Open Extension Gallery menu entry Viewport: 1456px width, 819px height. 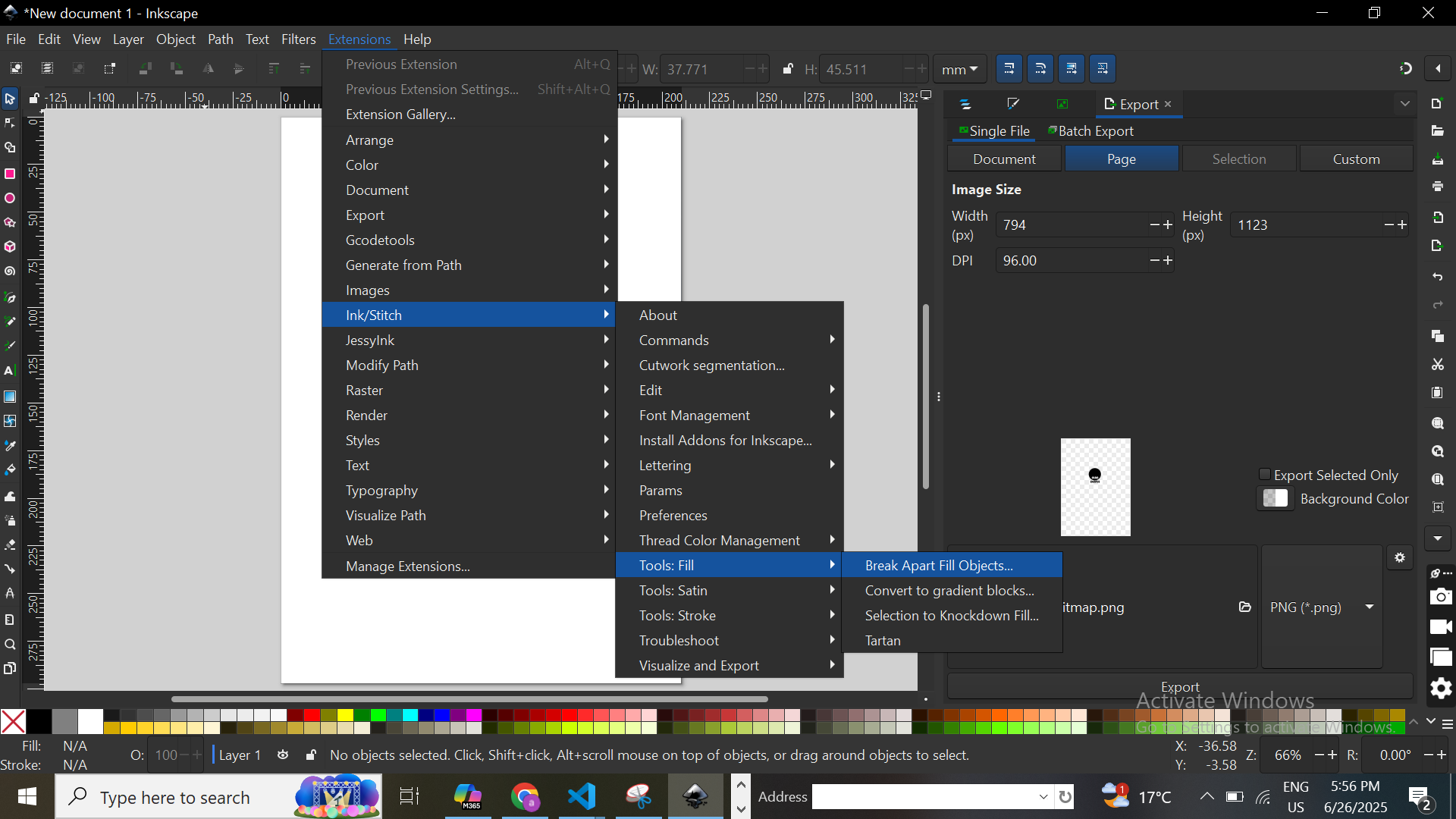(x=469, y=115)
